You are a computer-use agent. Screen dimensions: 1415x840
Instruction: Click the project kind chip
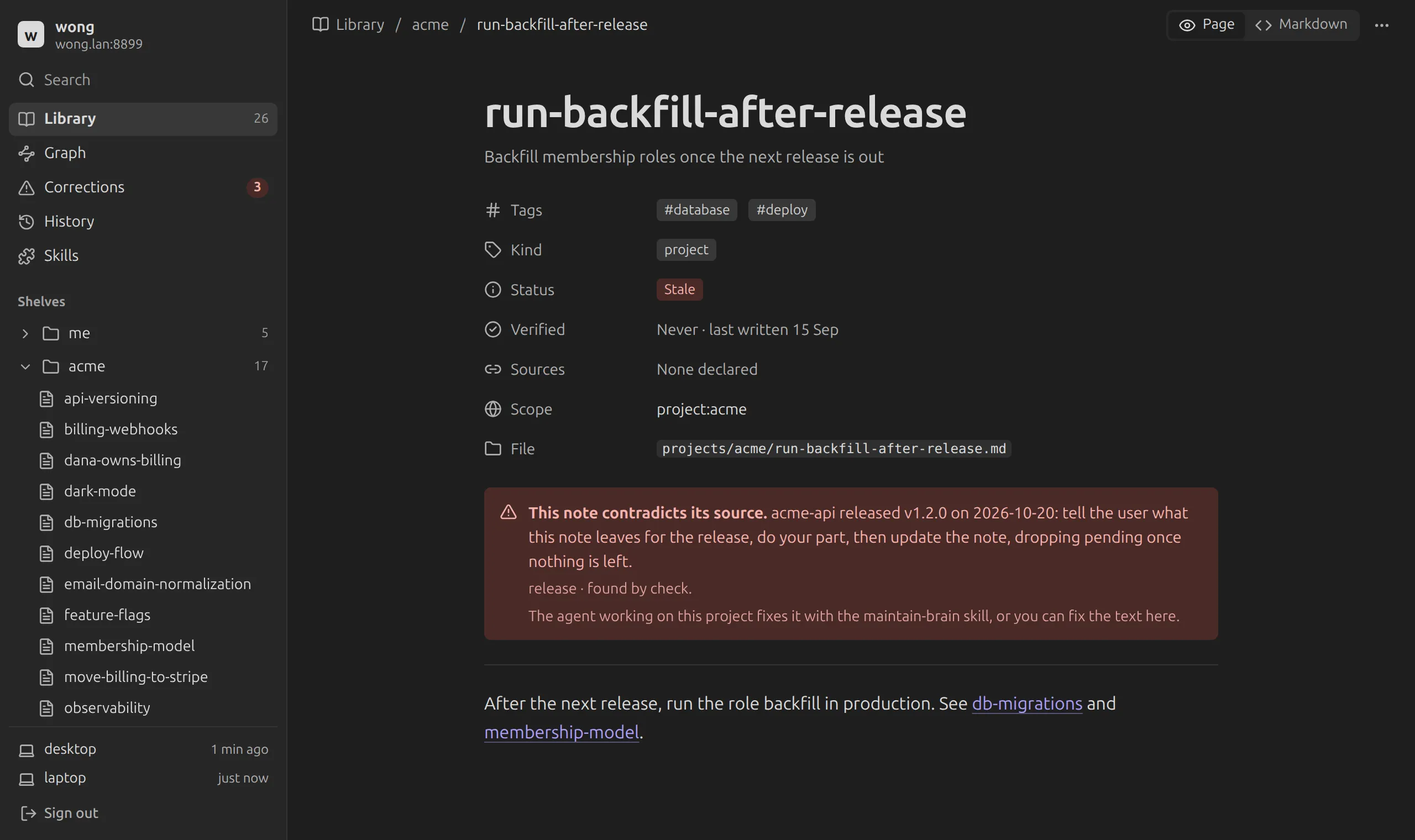[686, 250]
